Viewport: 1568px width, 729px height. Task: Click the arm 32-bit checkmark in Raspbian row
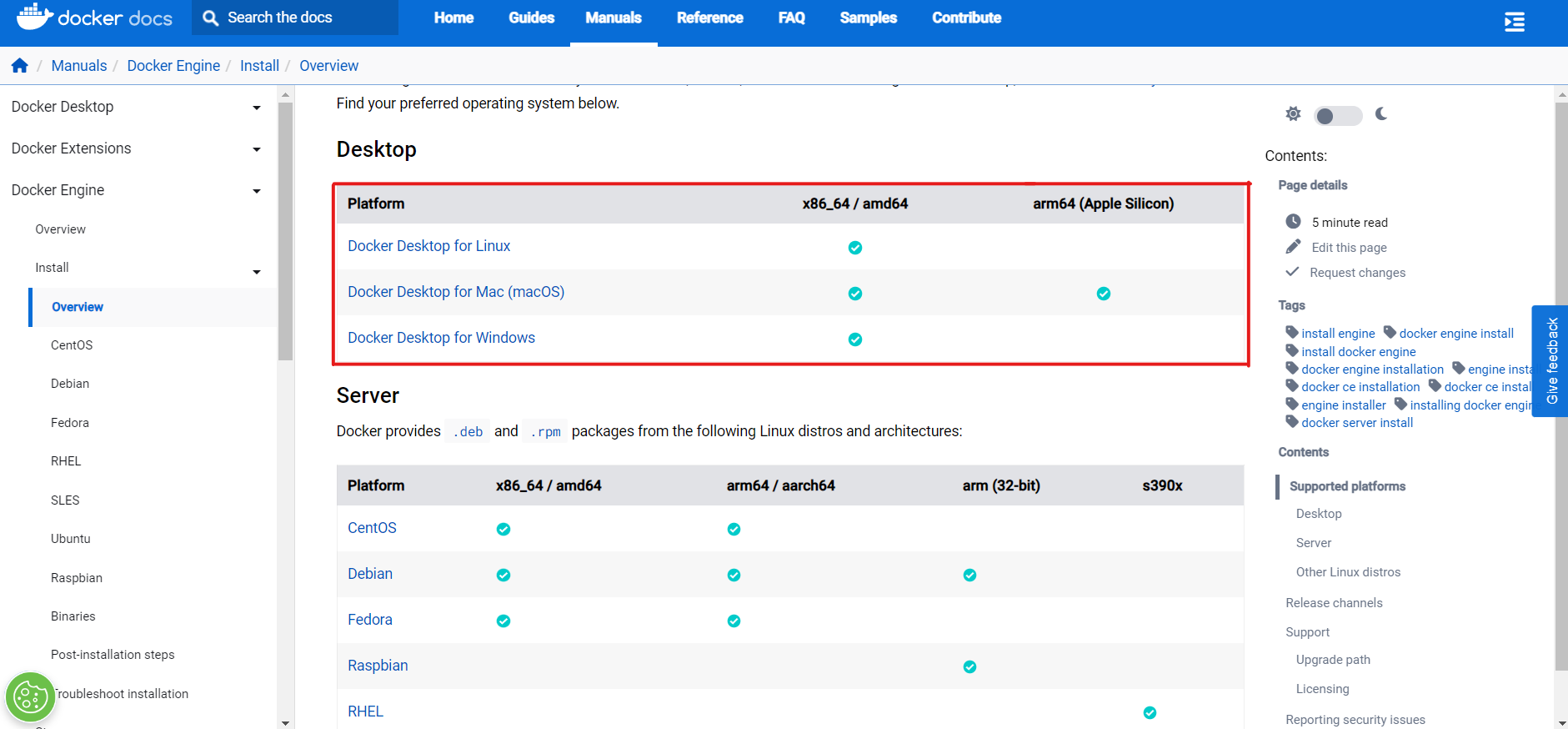tap(969, 666)
